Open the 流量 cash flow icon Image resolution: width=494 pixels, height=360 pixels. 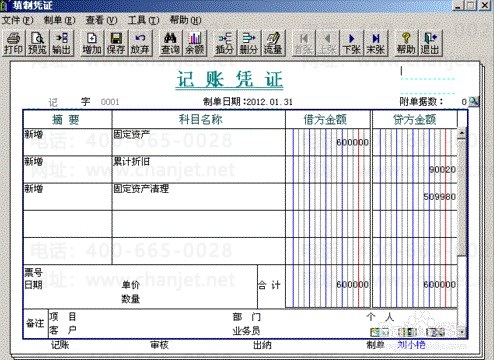click(x=273, y=43)
